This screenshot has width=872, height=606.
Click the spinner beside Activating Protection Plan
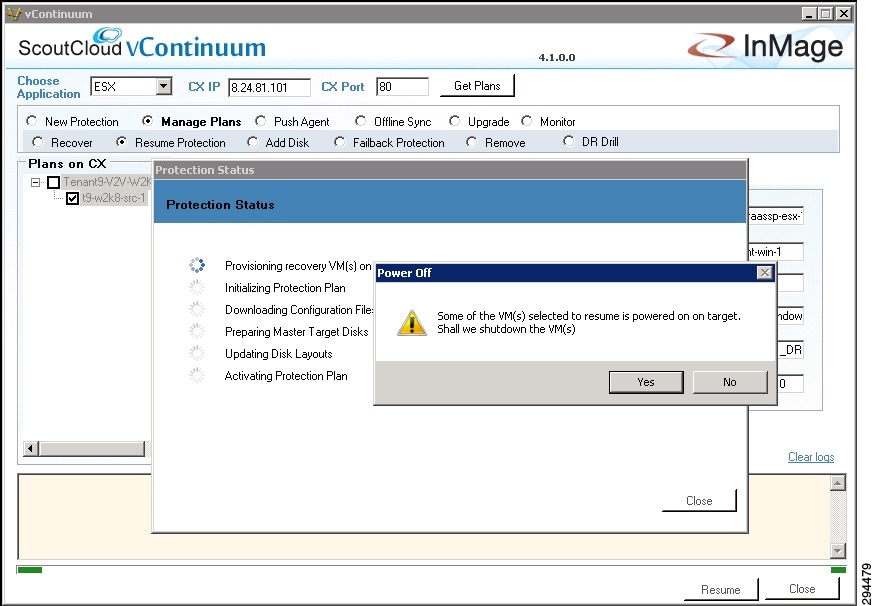[x=197, y=376]
